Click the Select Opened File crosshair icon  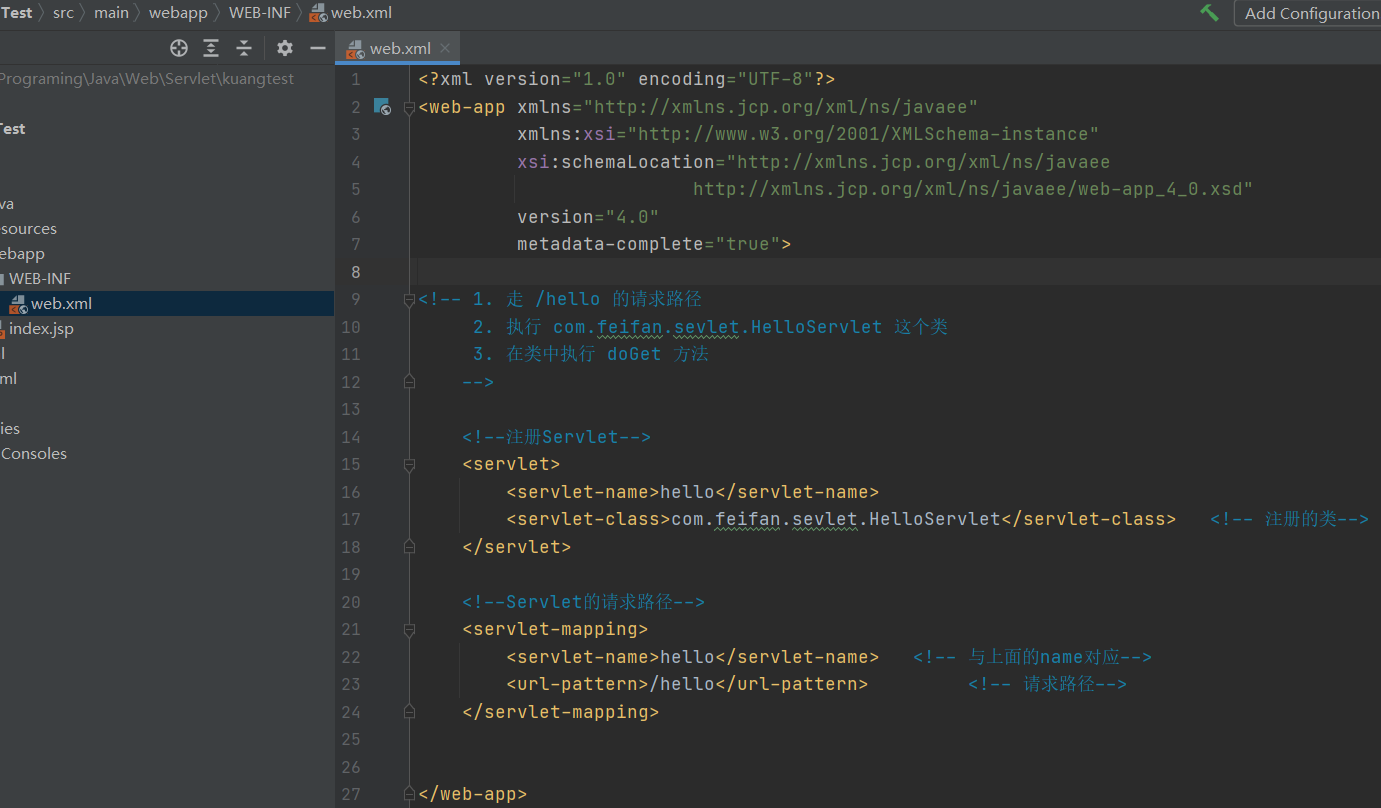pyautogui.click(x=179, y=48)
